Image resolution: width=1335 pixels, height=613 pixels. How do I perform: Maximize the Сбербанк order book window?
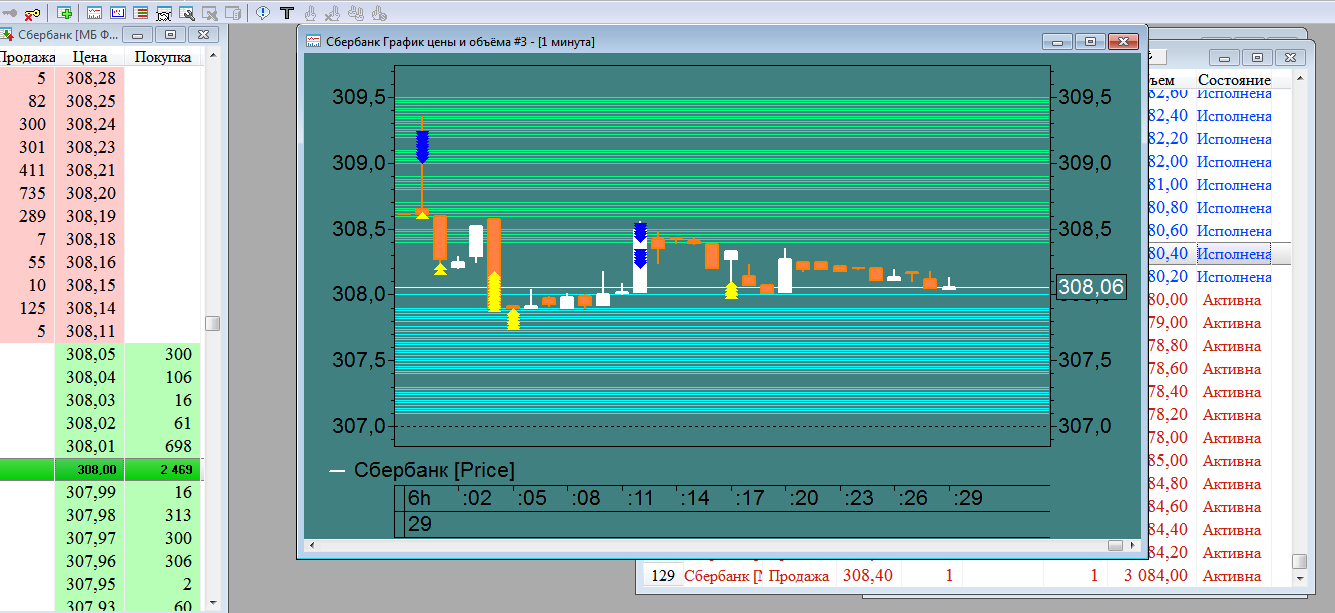click(171, 34)
